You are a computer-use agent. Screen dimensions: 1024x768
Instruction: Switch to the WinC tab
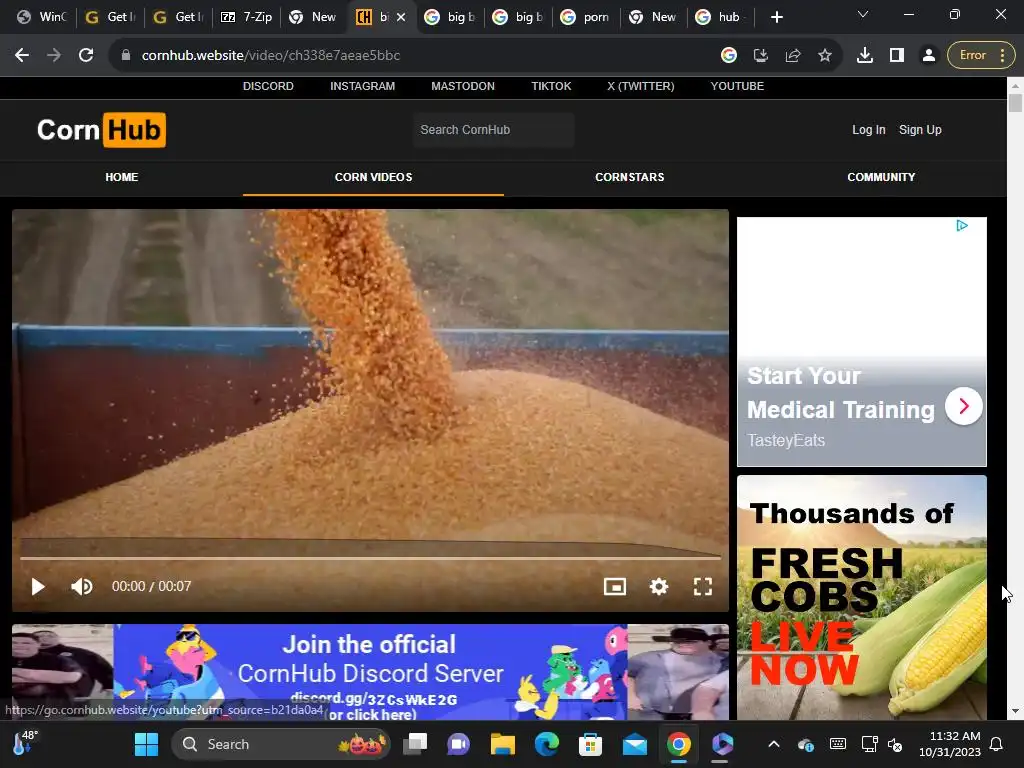43,17
